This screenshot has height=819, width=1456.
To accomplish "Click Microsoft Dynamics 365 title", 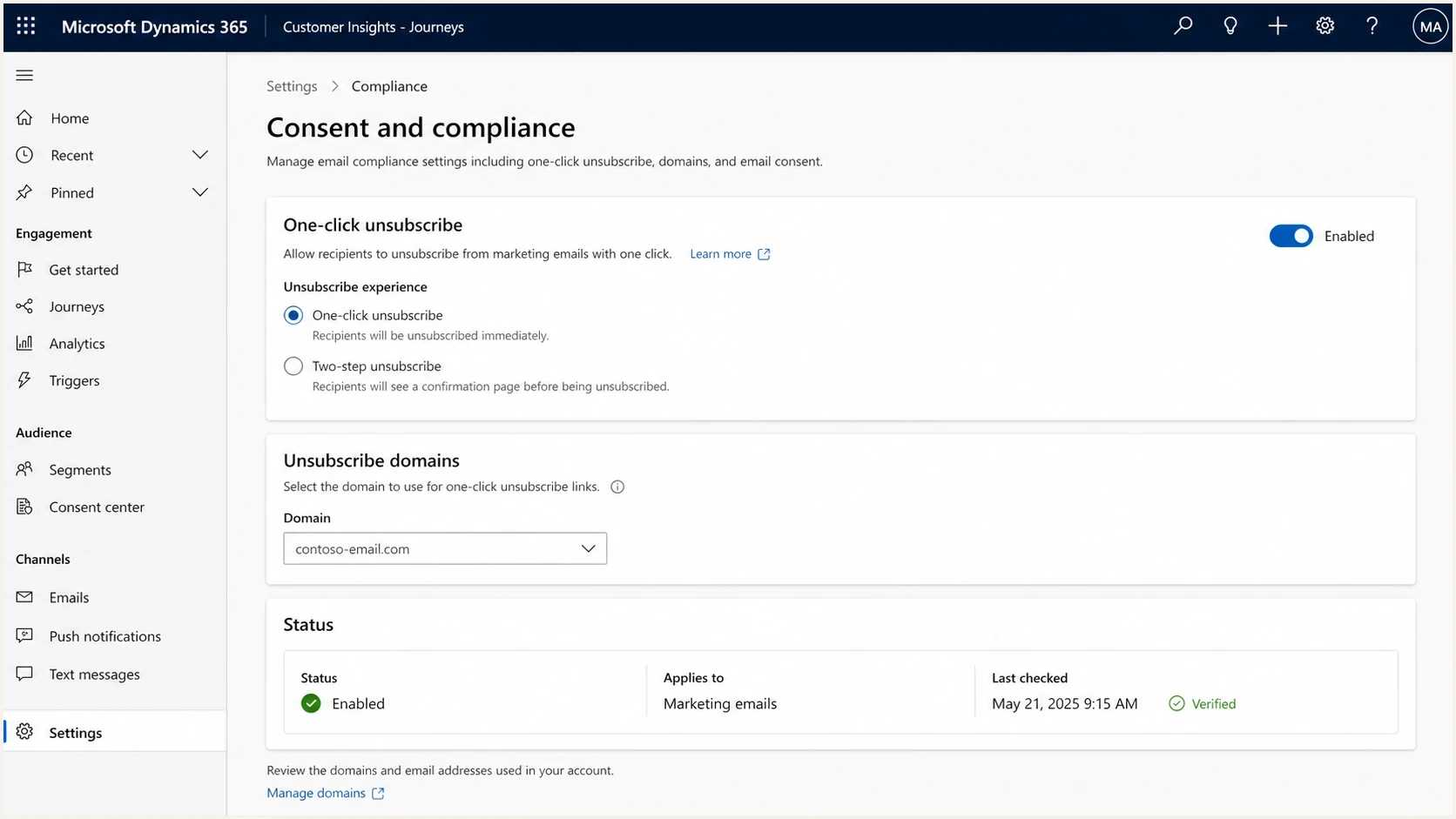I will tap(154, 27).
